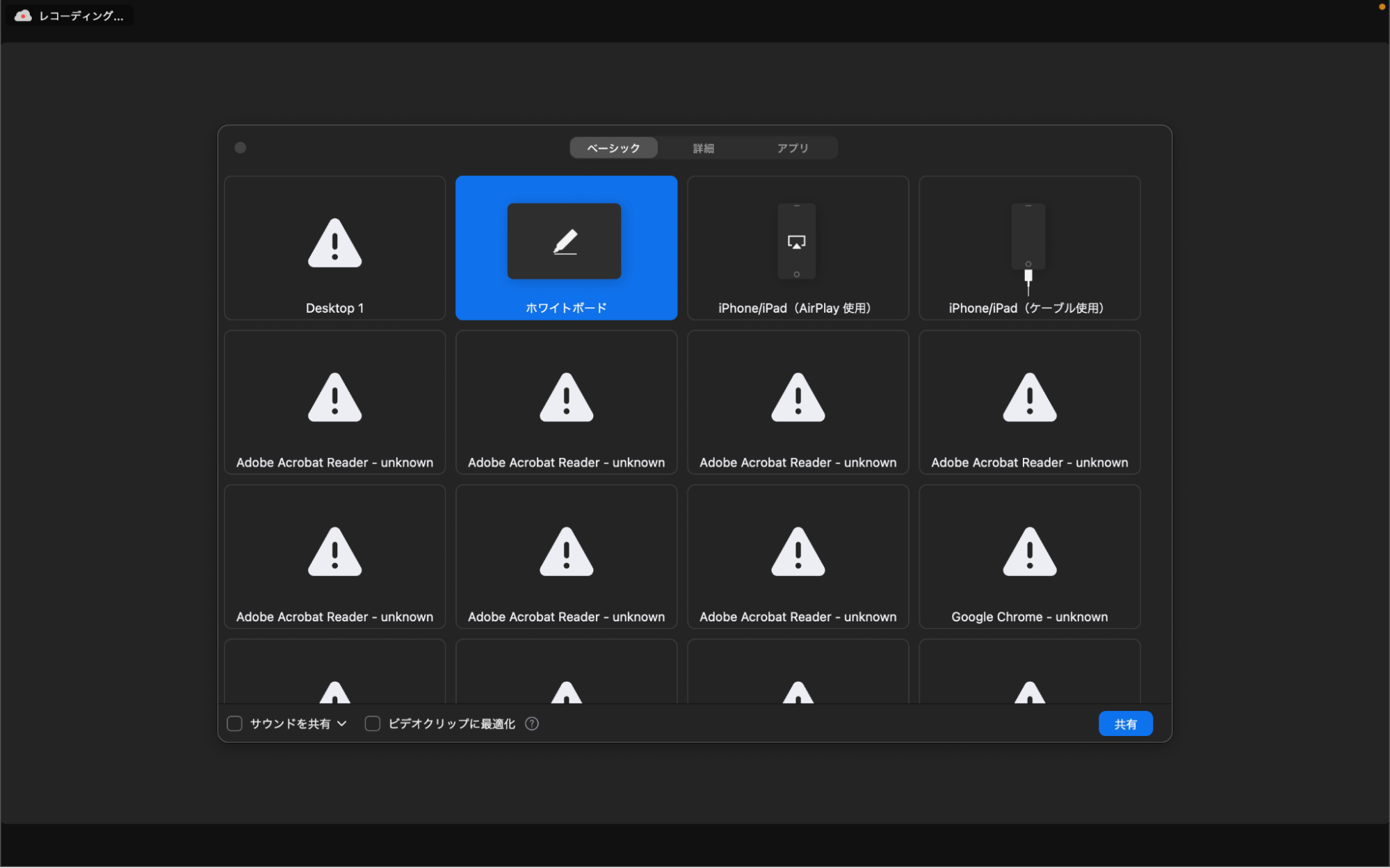This screenshot has height=868, width=1390.
Task: Select Adobe Acrobat Reader tile directly beneath Desktop 1
Action: point(334,402)
